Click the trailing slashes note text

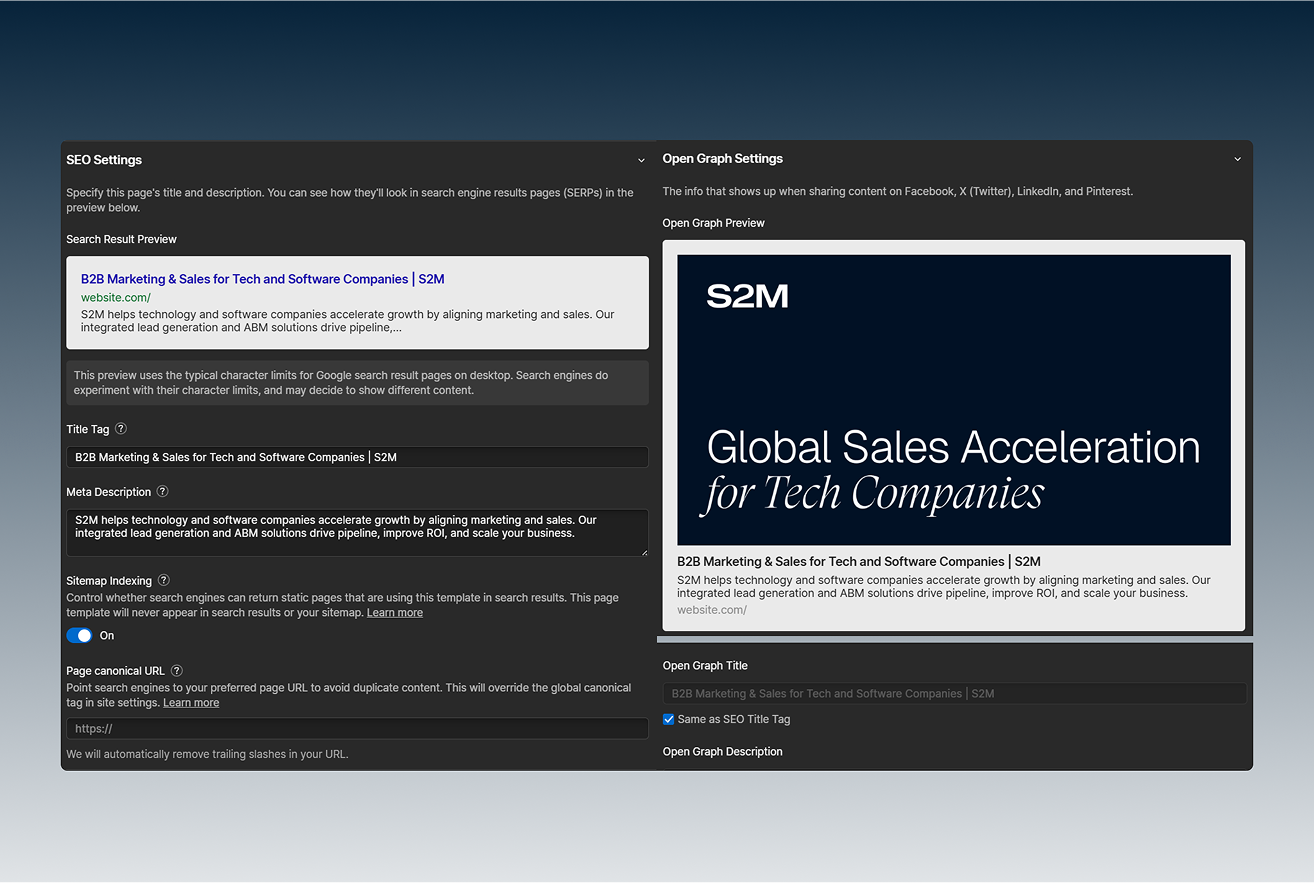207,754
